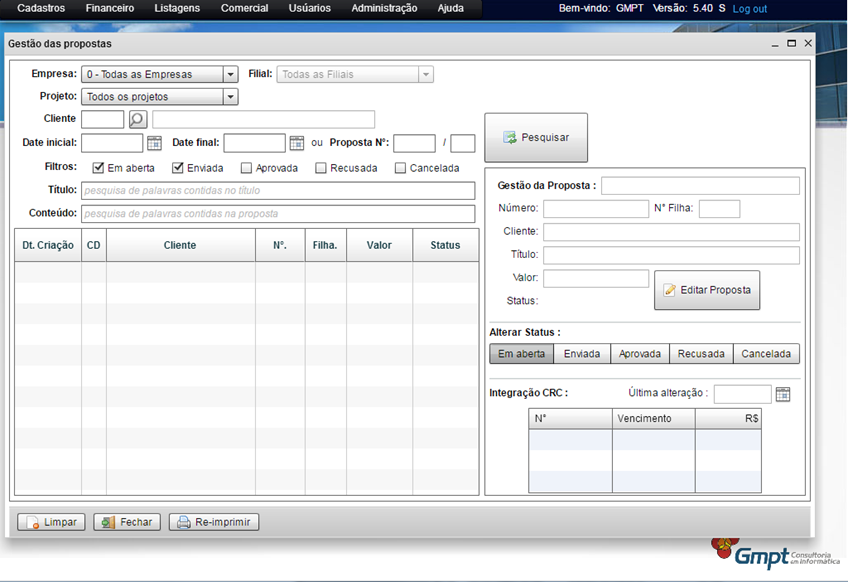Set status to Aprovada toggle
The height and width of the screenshot is (582, 848).
point(640,354)
